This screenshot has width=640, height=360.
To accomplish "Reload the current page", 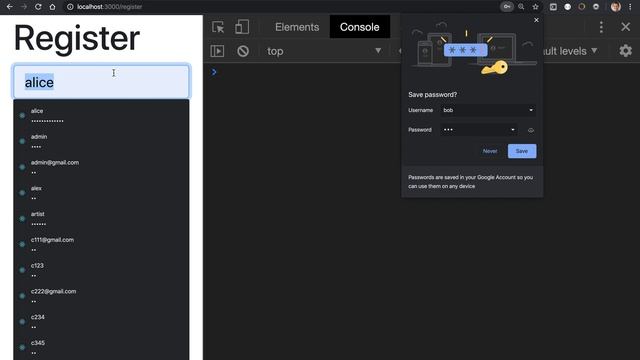I will [x=38, y=7].
